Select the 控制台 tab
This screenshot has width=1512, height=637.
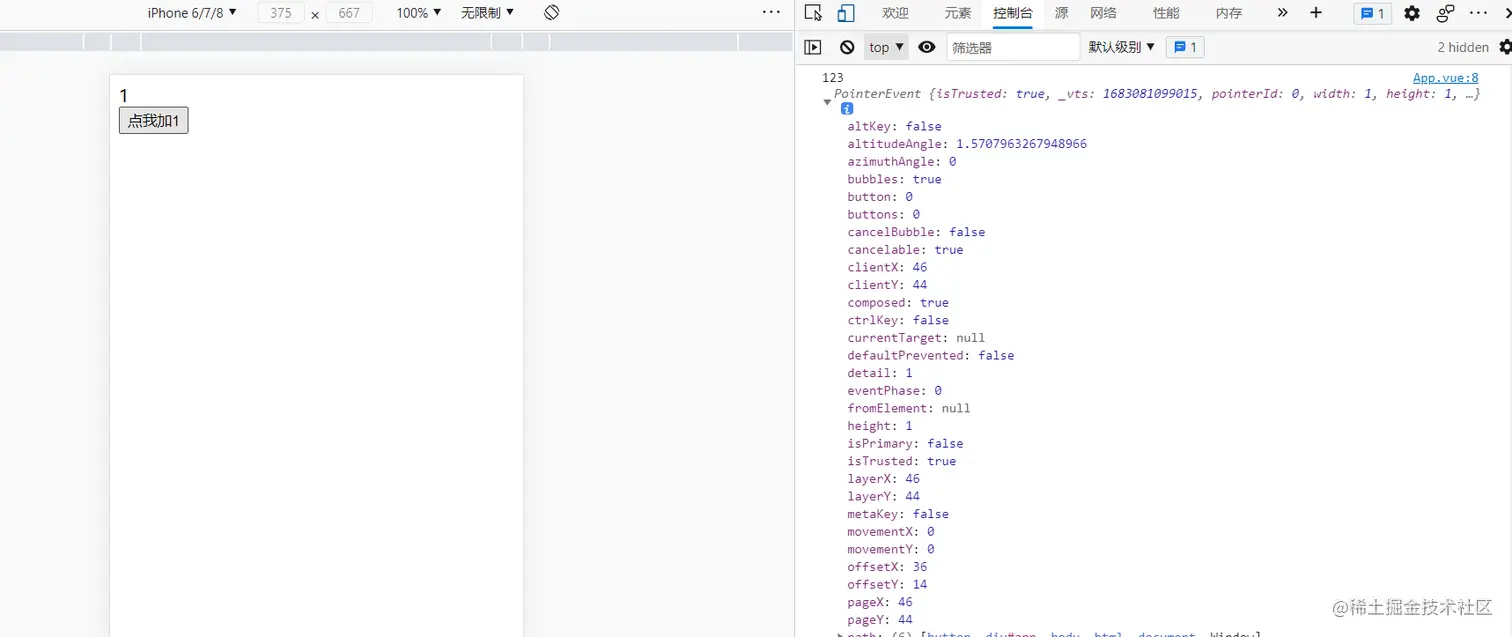[1013, 13]
